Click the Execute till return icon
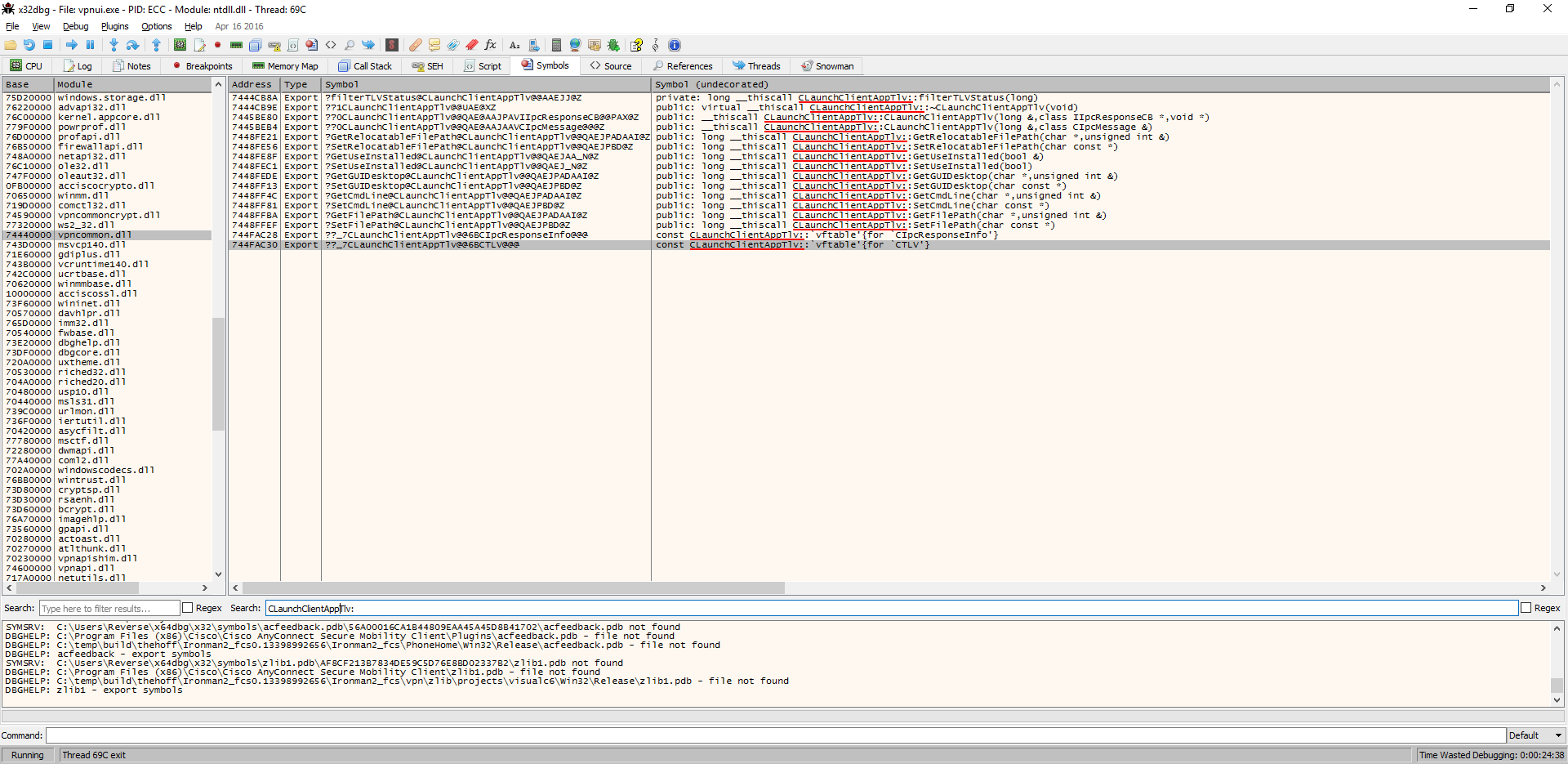This screenshot has width=1568, height=764. coord(156,45)
